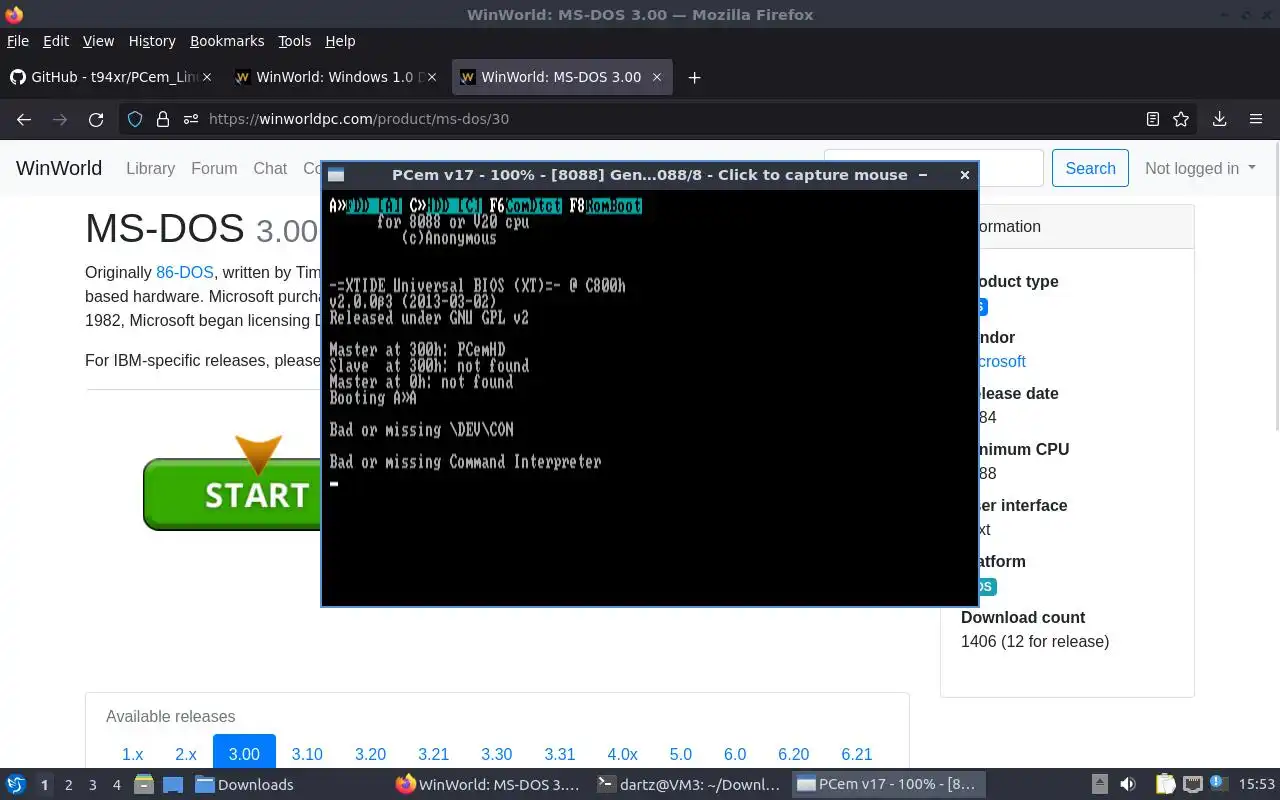The image size is (1280, 800).
Task: Switch to WinWorld Windows 1.0 tab
Action: coord(337,77)
